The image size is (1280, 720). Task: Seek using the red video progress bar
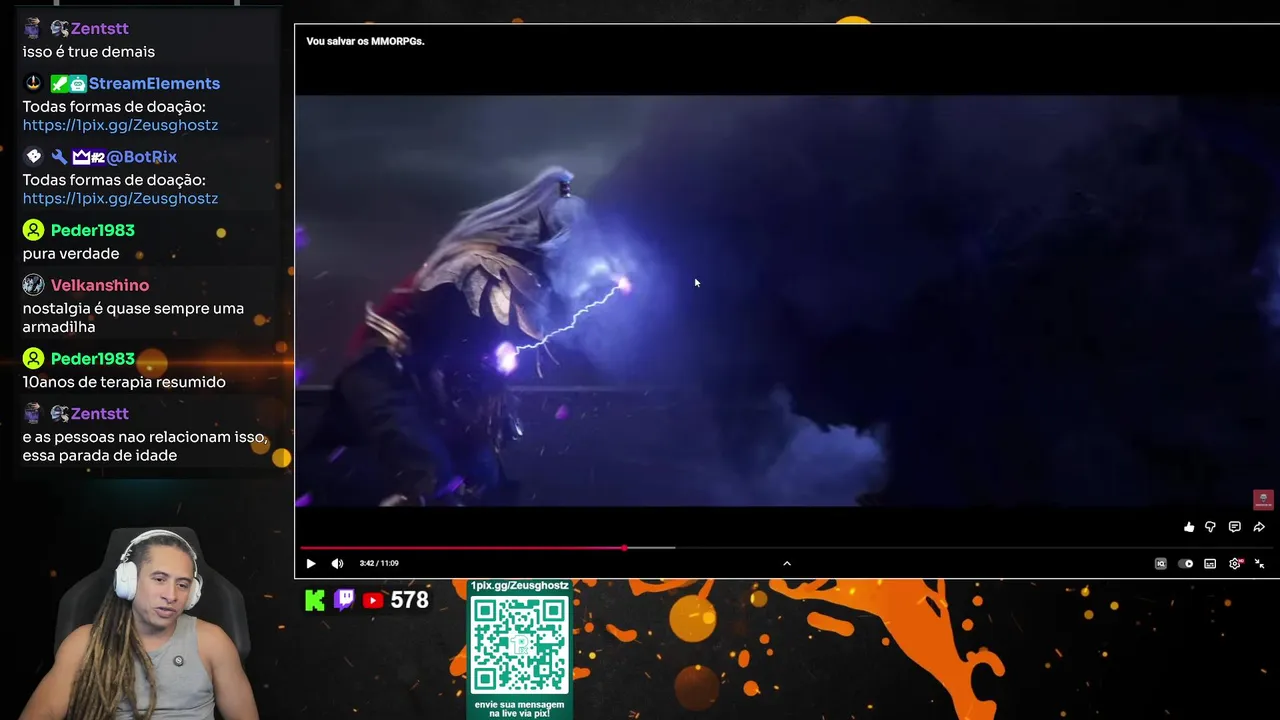(x=462, y=547)
